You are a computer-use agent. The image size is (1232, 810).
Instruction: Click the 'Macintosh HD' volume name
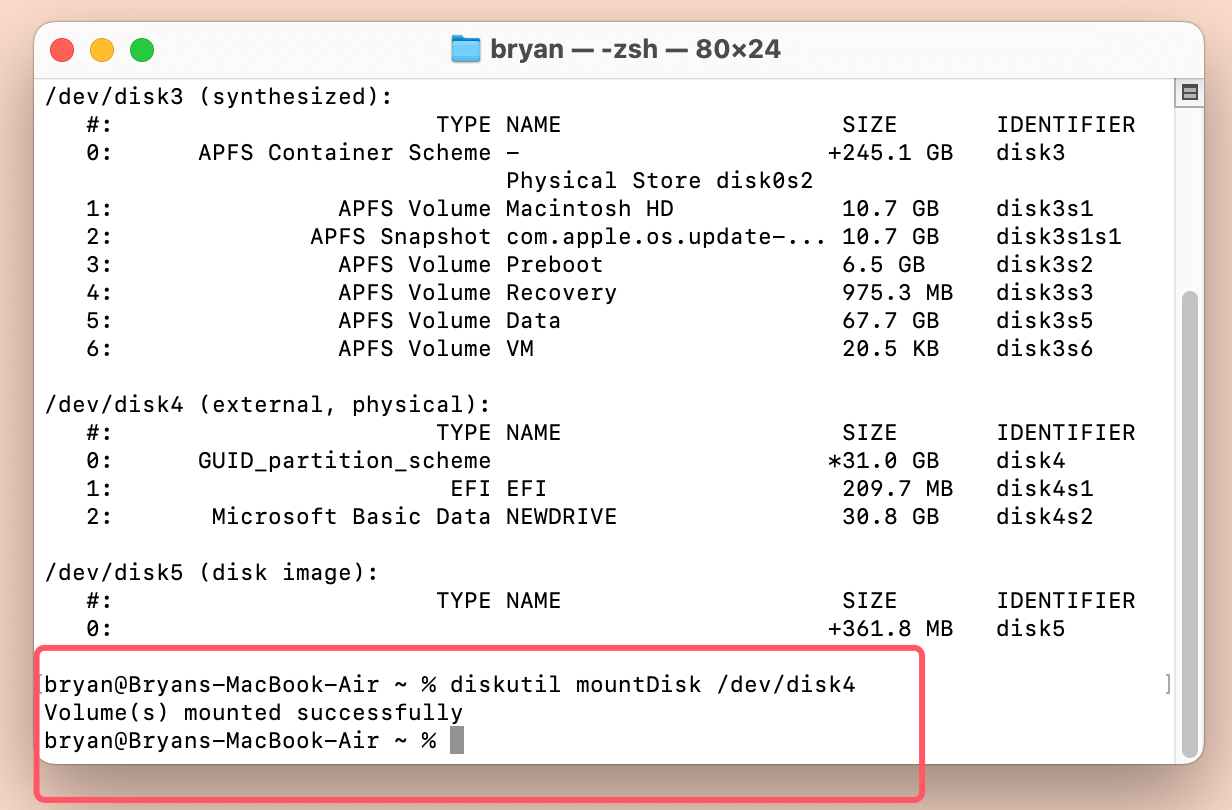(590, 209)
